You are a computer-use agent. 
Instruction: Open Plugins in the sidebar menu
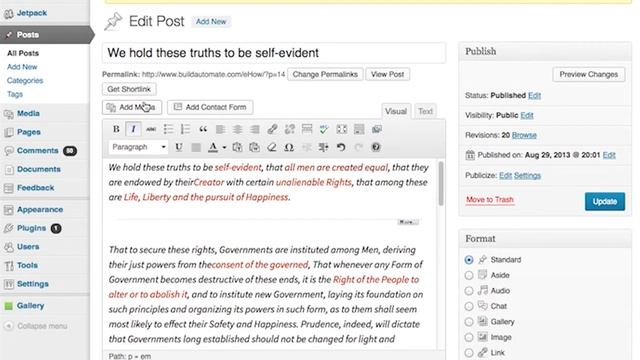pos(31,228)
